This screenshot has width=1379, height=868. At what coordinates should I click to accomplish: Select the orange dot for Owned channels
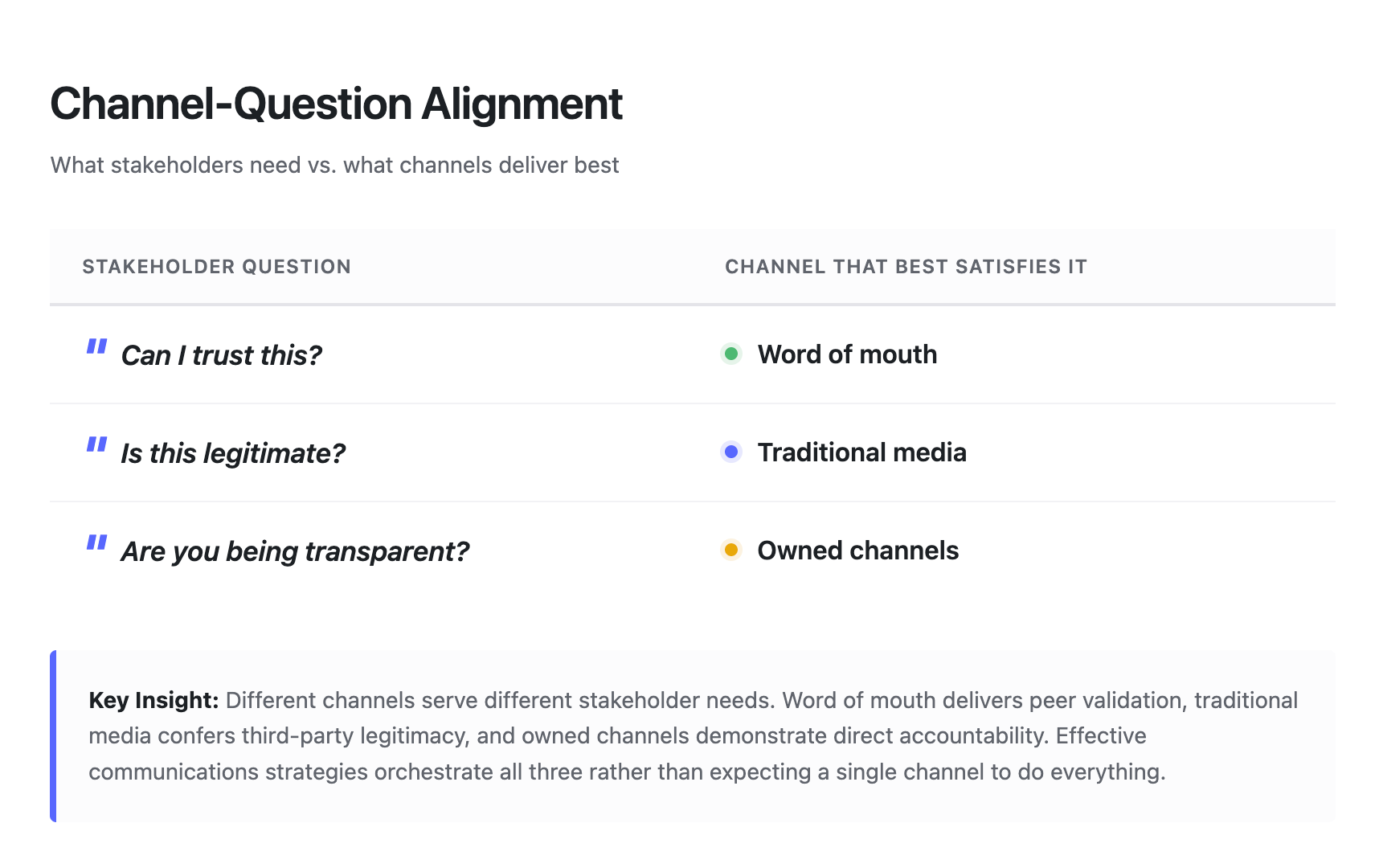click(x=730, y=551)
